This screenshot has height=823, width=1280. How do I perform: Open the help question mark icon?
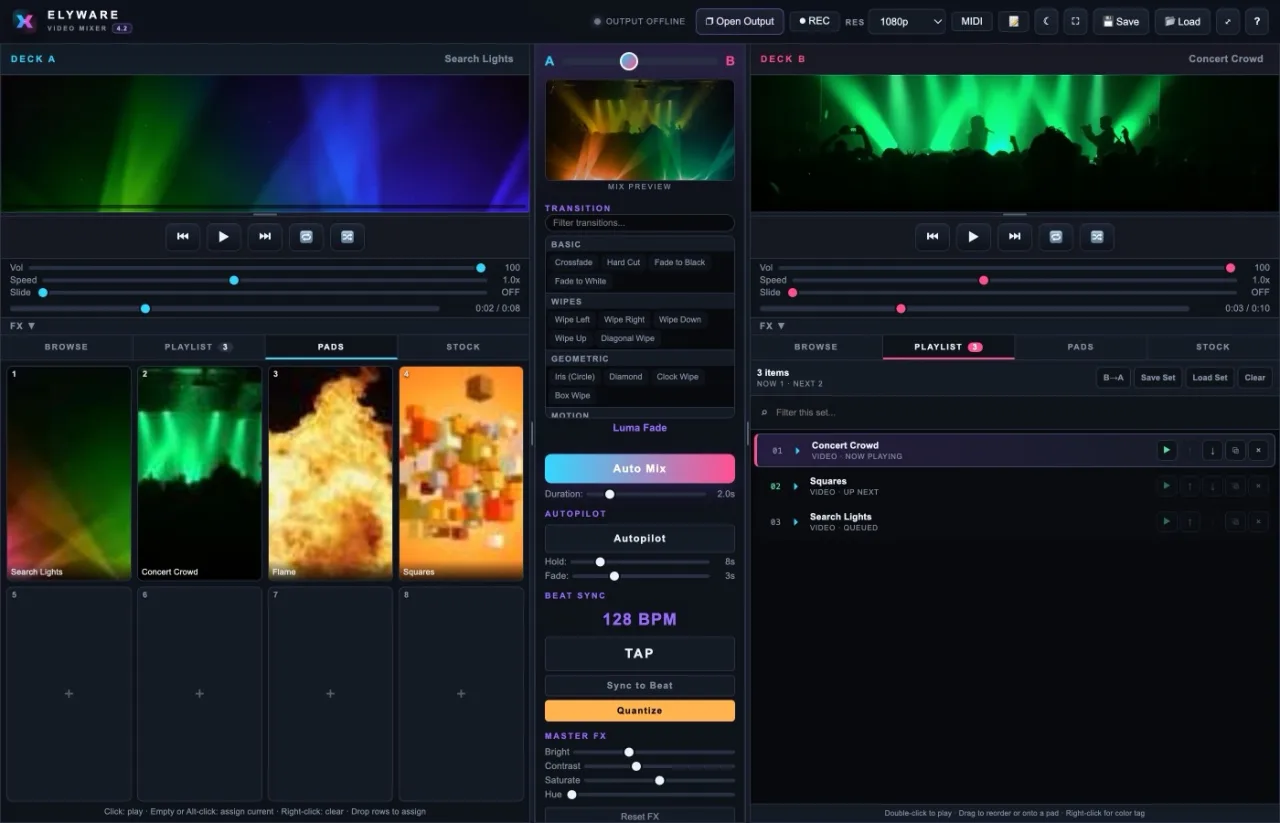point(1257,21)
